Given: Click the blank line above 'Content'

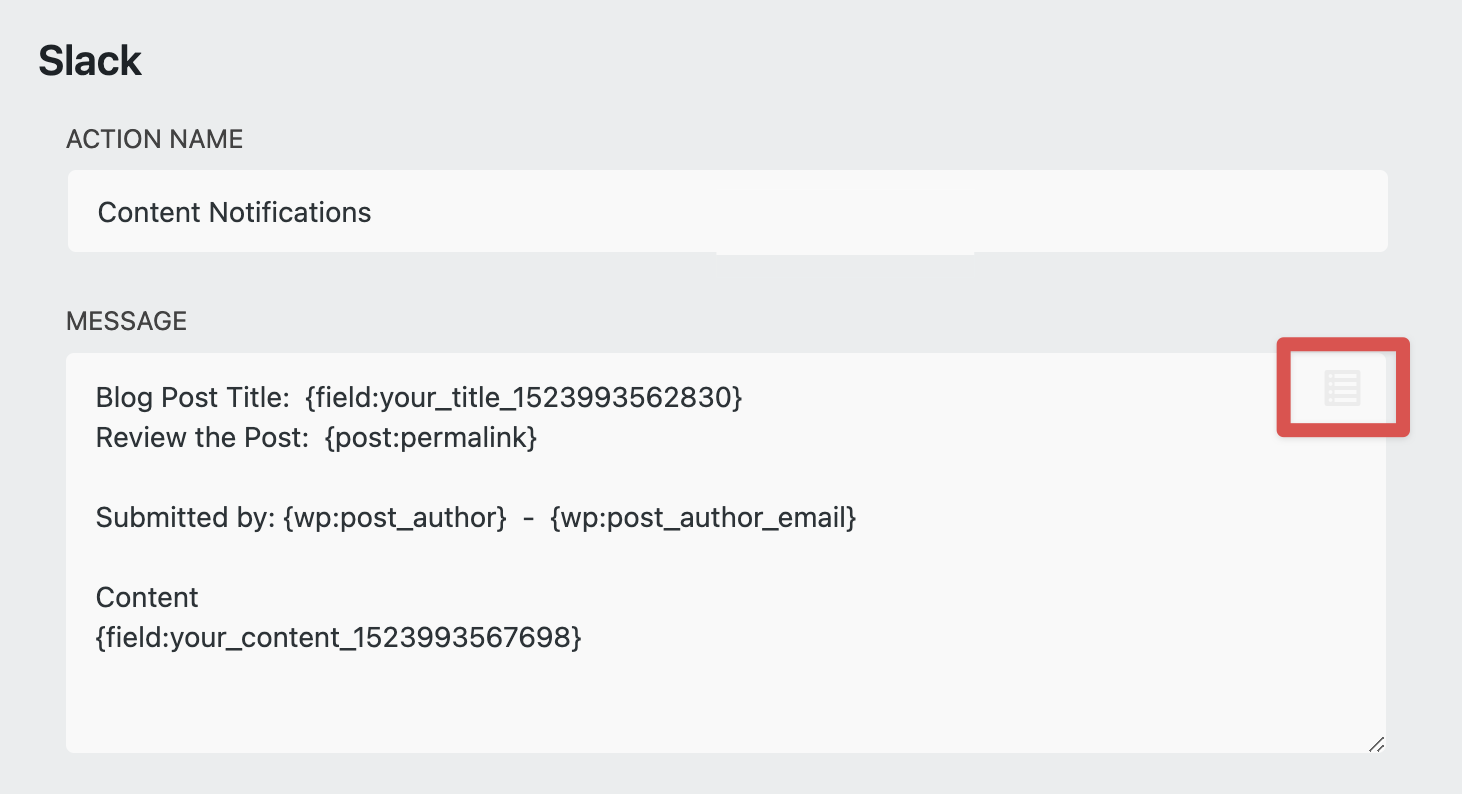Looking at the screenshot, I should click(x=400, y=558).
